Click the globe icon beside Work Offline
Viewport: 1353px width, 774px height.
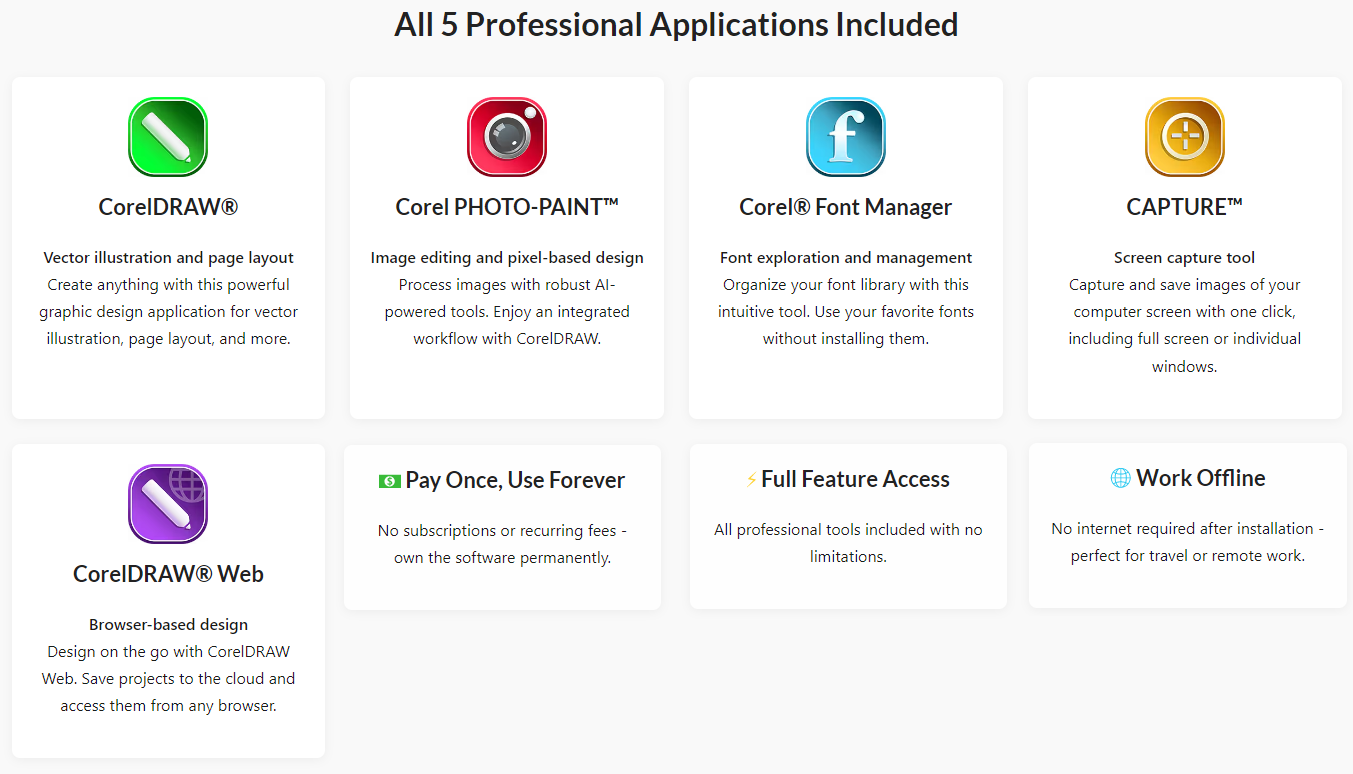(1121, 479)
